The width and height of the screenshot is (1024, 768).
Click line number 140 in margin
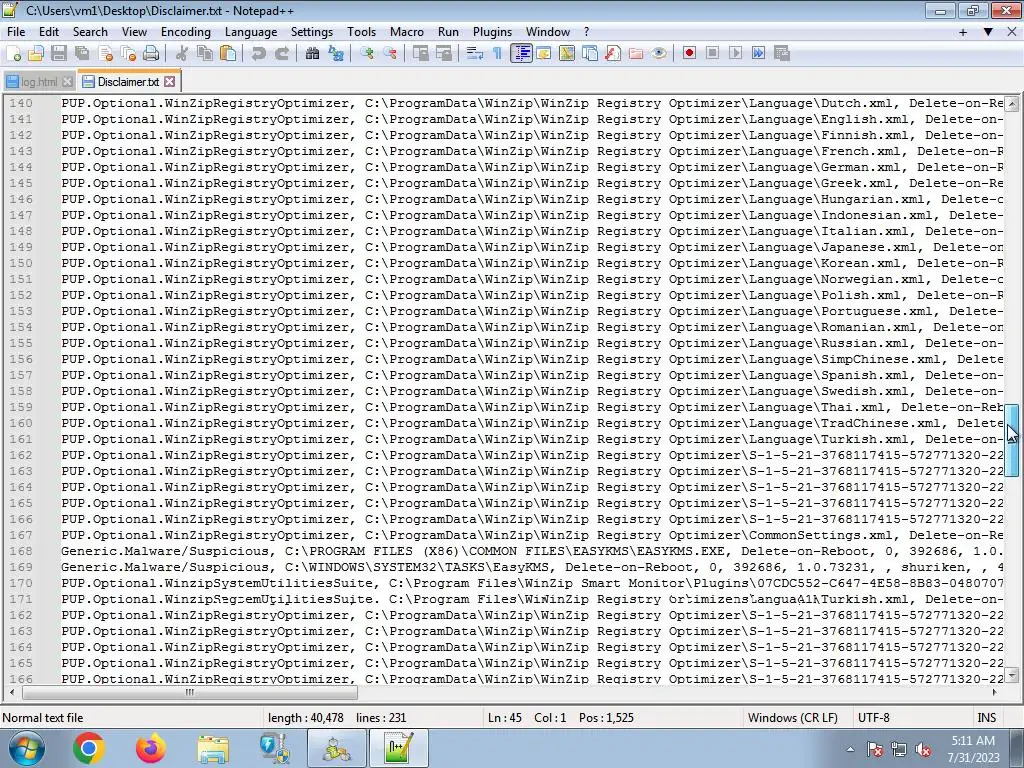[21, 103]
